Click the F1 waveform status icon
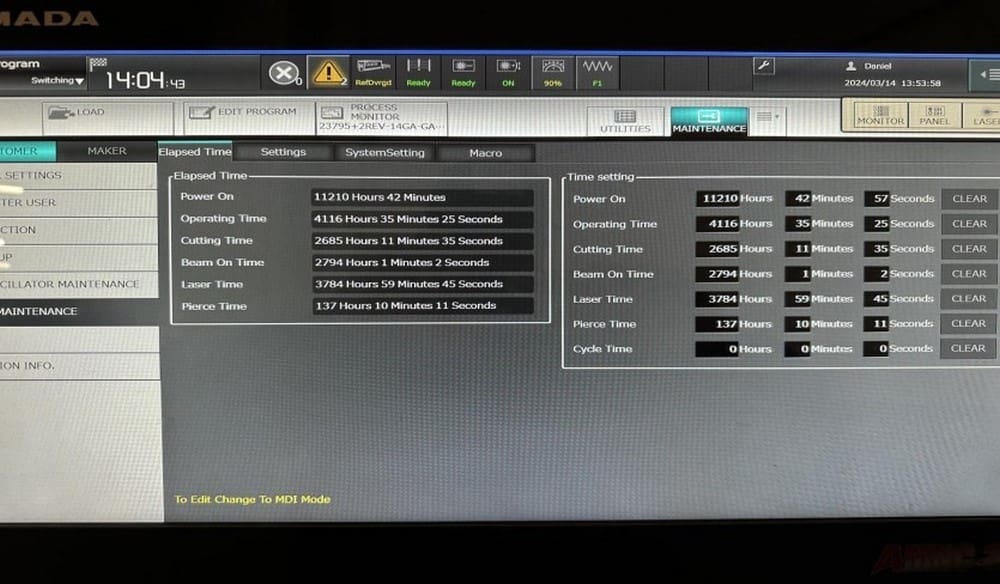This screenshot has width=1000, height=584. tap(597, 73)
